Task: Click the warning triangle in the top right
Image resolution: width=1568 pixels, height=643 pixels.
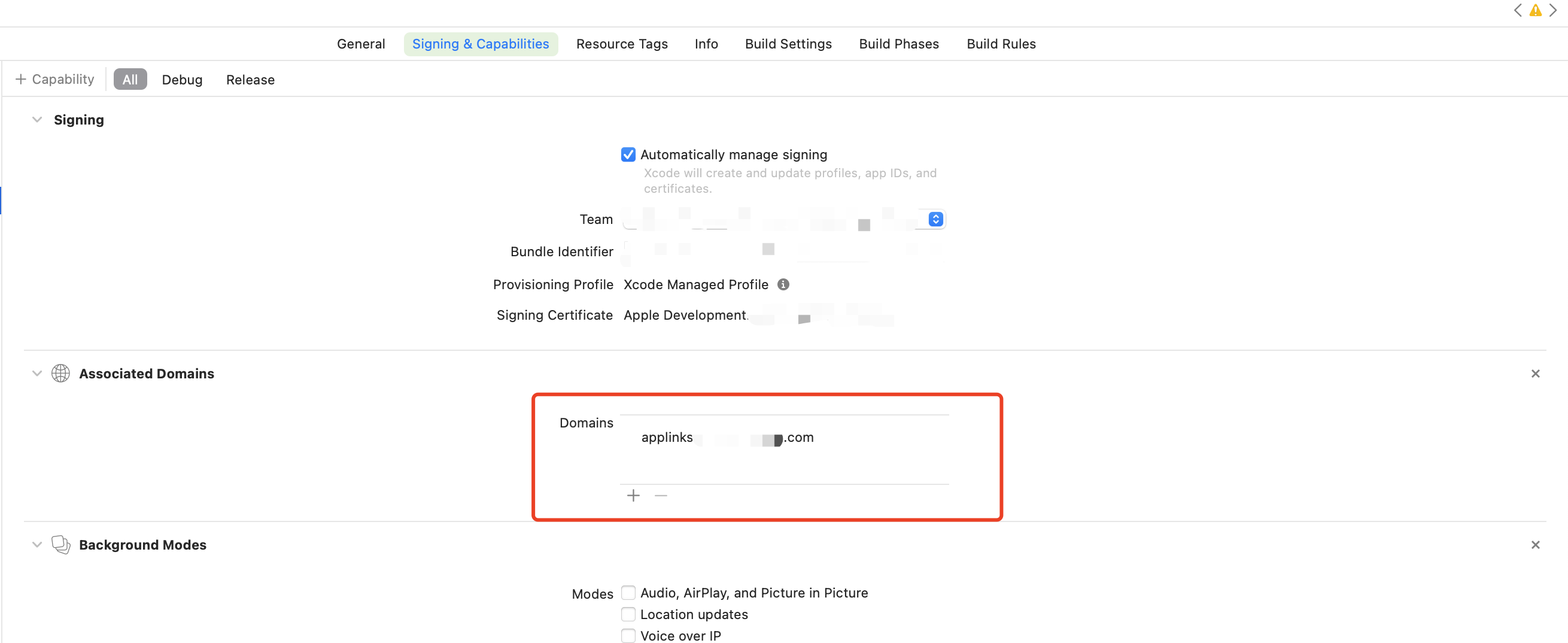Action: tap(1535, 10)
